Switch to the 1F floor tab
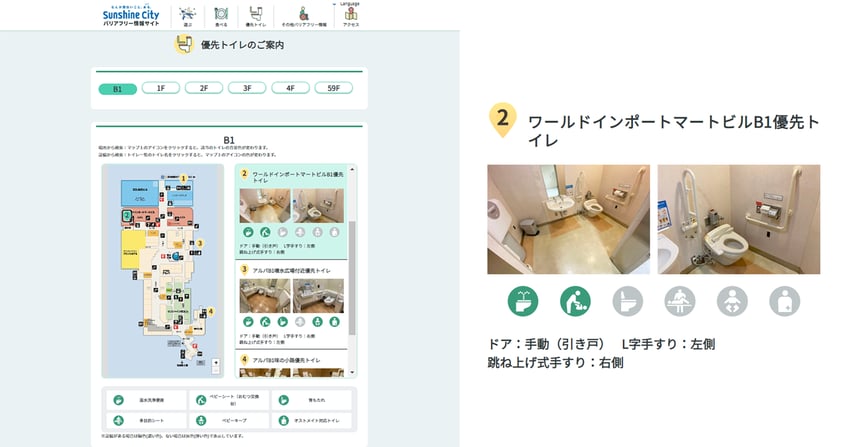Image resolution: width=850 pixels, height=447 pixels. [160, 88]
